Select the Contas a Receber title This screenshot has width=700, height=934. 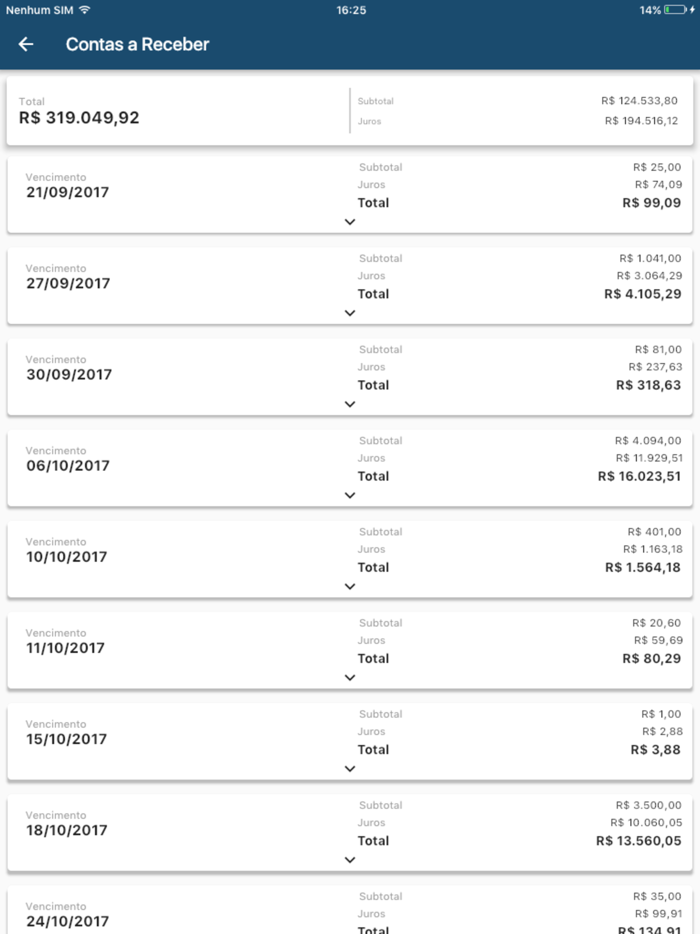(138, 45)
